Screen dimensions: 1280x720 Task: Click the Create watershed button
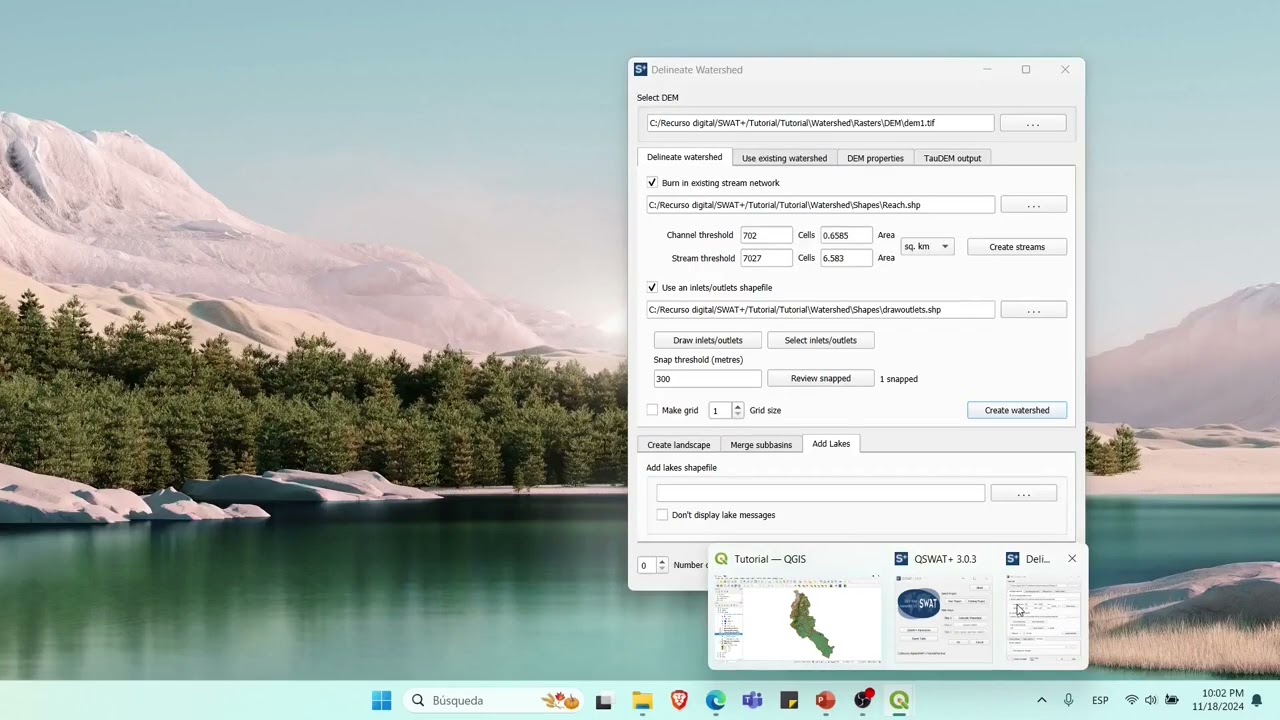pyautogui.click(x=1017, y=410)
